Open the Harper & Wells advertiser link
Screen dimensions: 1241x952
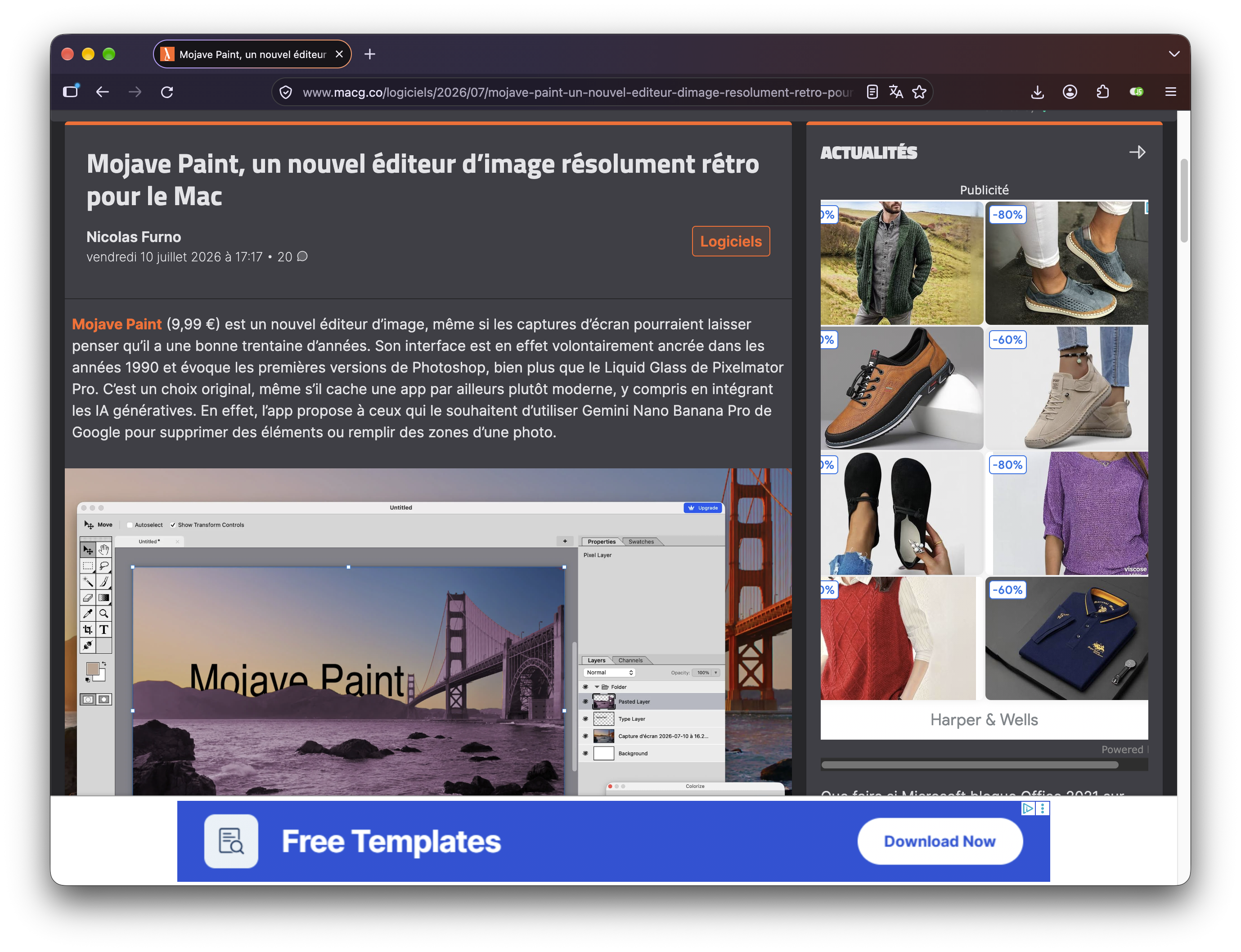[x=984, y=720]
